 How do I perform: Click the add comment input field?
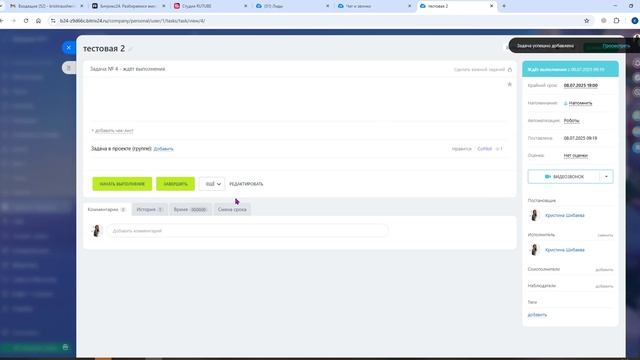pyautogui.click(x=248, y=231)
